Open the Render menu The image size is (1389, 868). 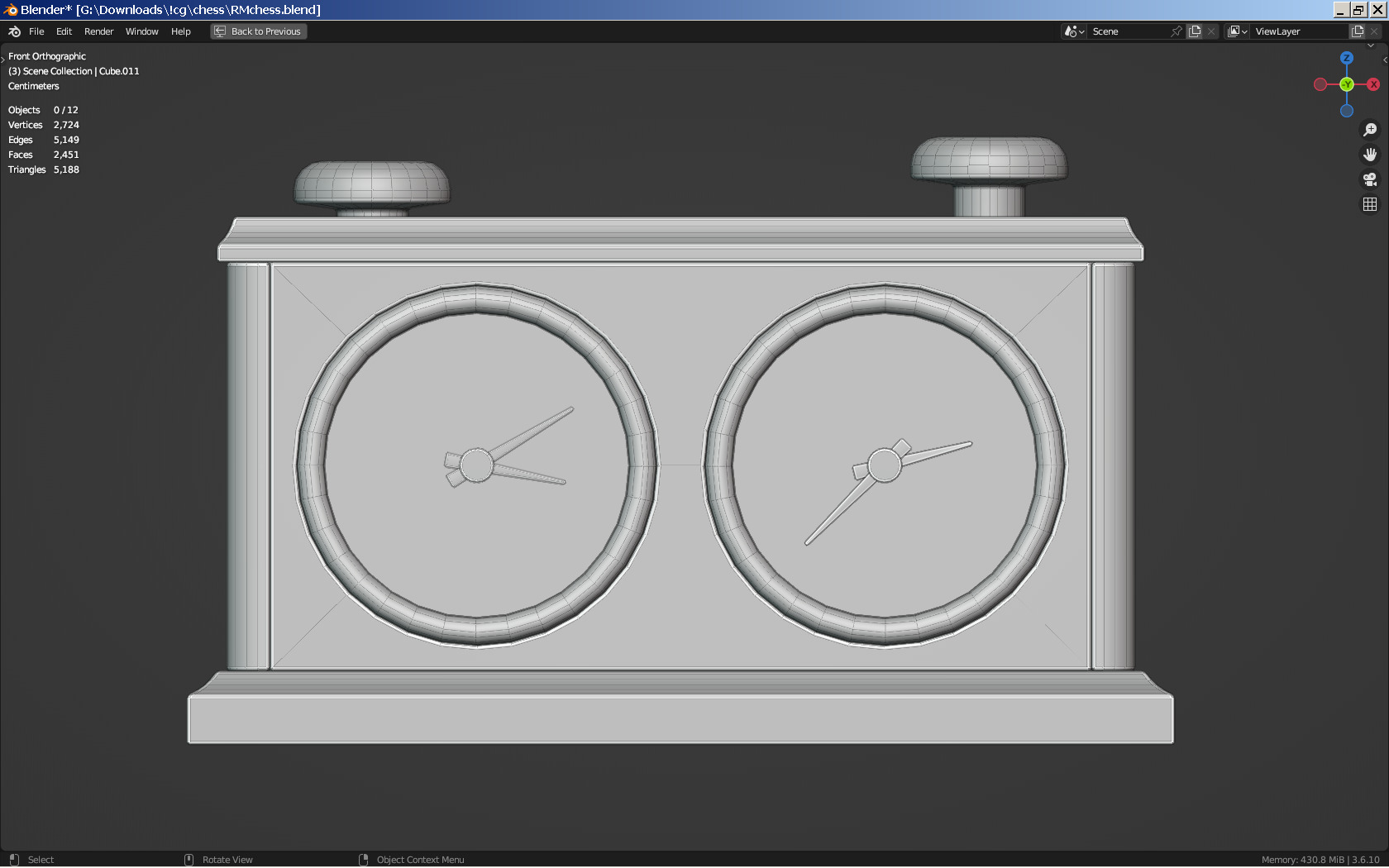pyautogui.click(x=98, y=31)
